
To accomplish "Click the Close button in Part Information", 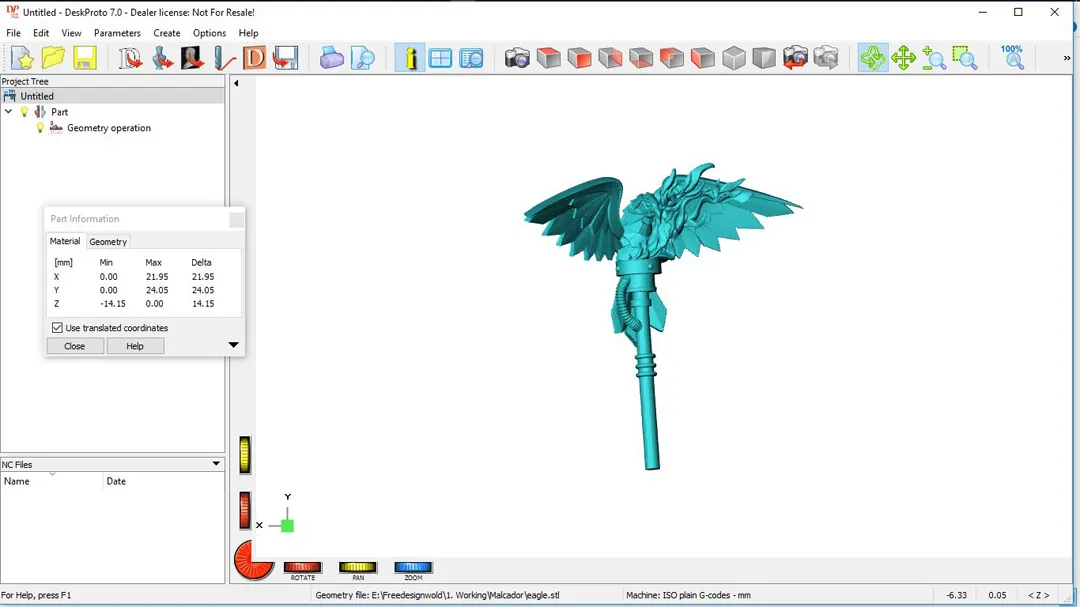I will [74, 346].
